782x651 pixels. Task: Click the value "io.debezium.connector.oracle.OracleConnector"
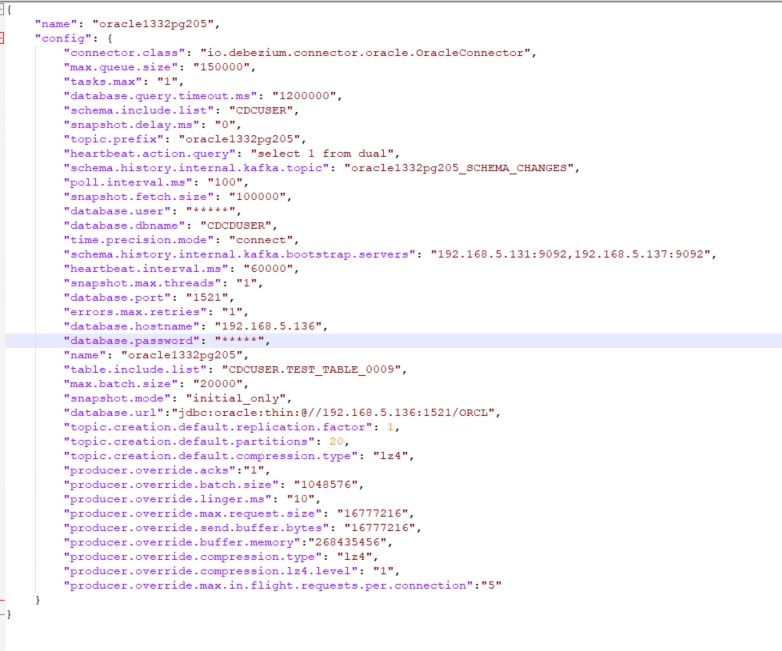pos(365,53)
